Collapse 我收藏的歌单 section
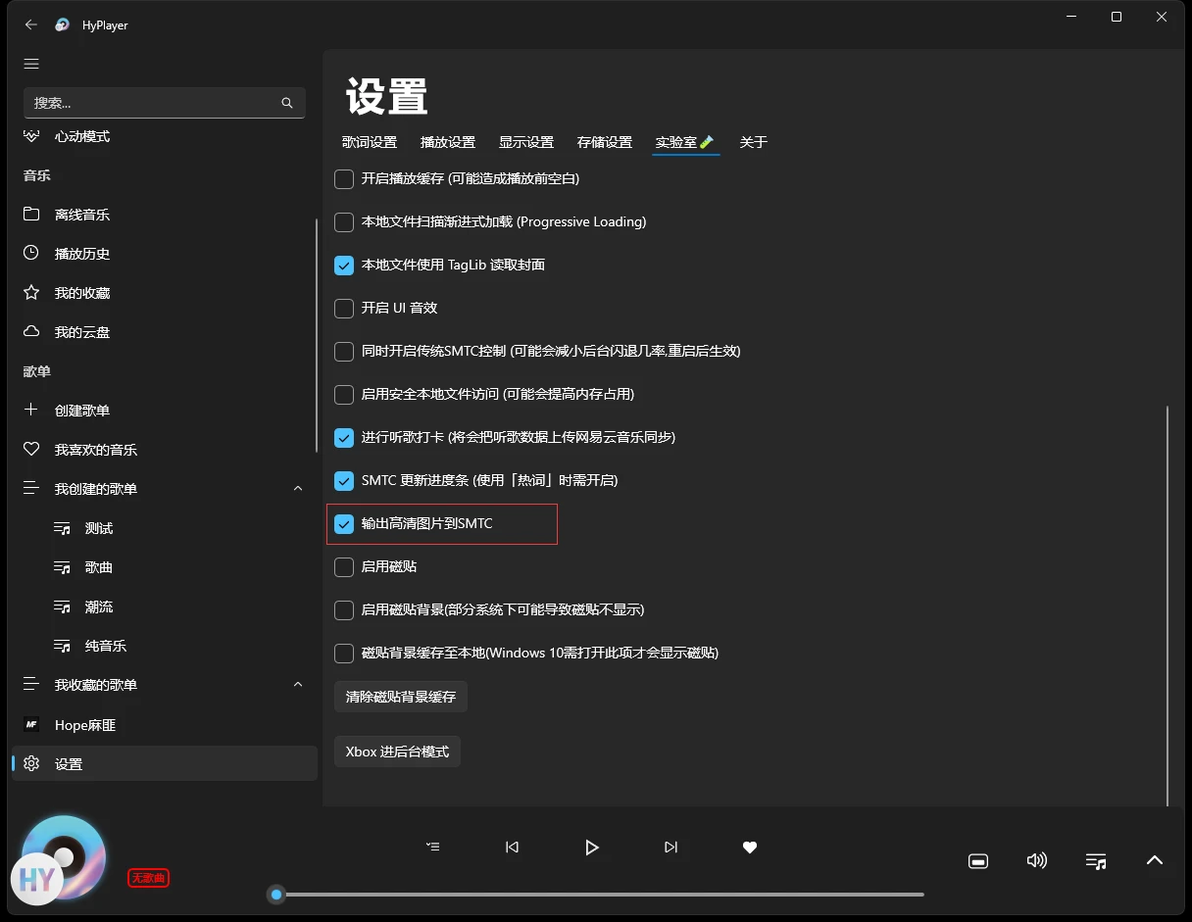1192x922 pixels. coord(298,685)
